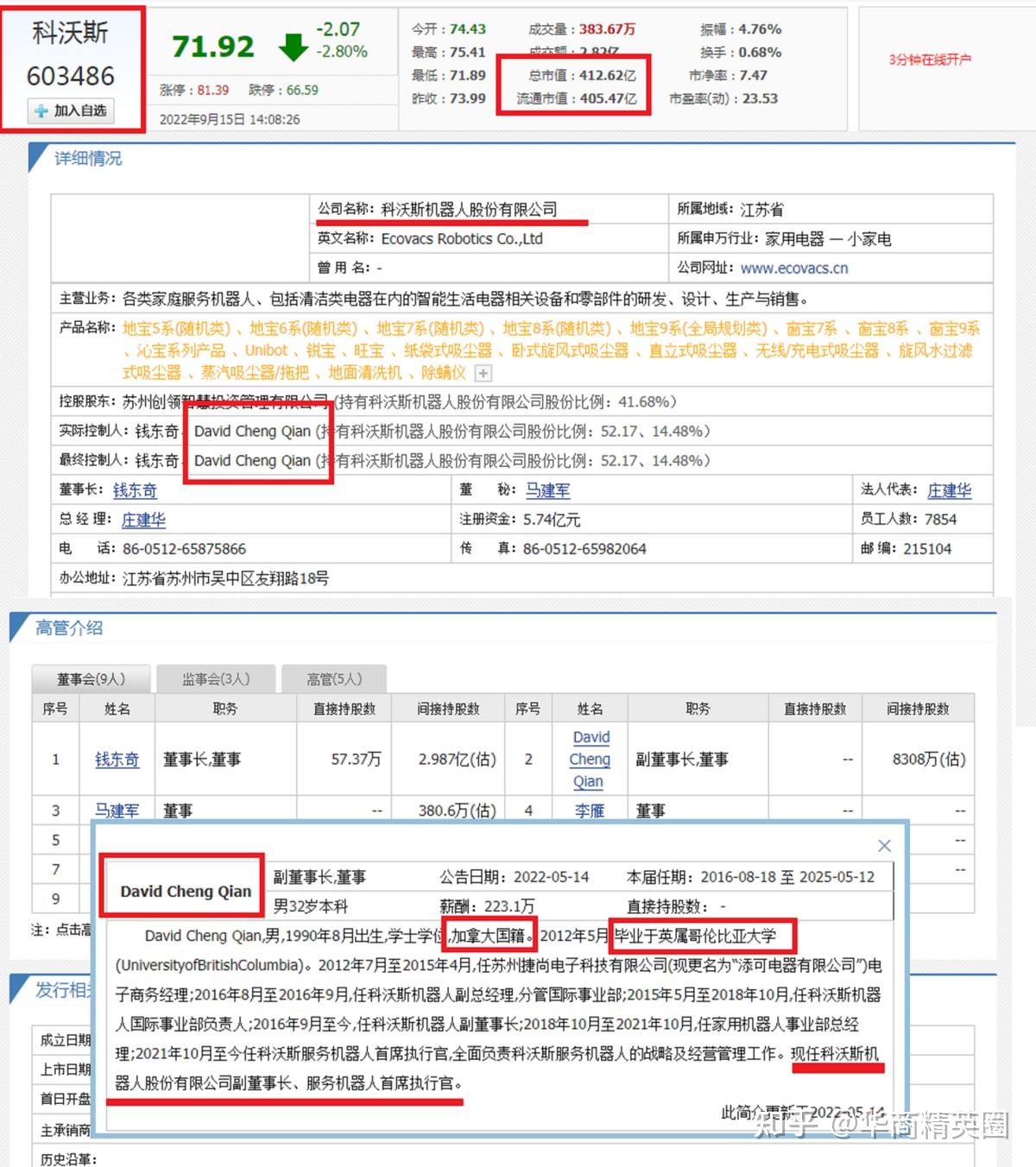Image resolution: width=1036 pixels, height=1167 pixels.
Task: Click the stock code 603486
Action: [71, 76]
